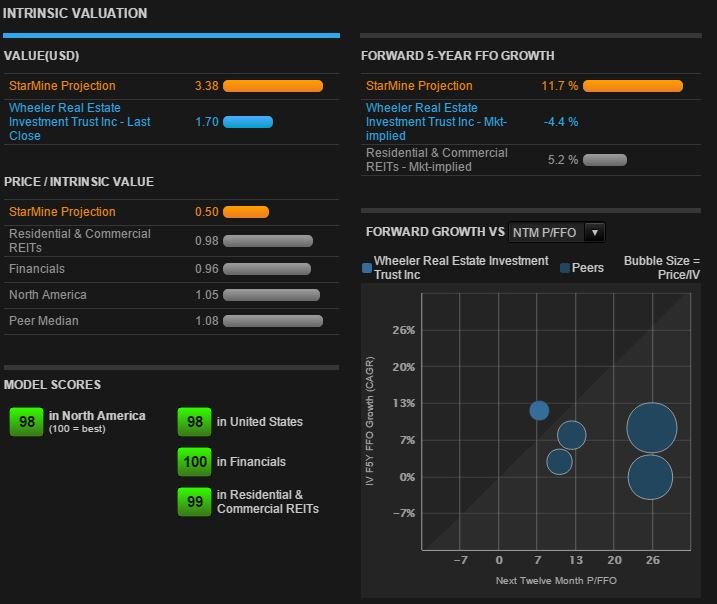Image resolution: width=717 pixels, height=604 pixels.
Task: Click StarMine Projection under Forward 5-Year FFO Growth
Action: [x=419, y=86]
